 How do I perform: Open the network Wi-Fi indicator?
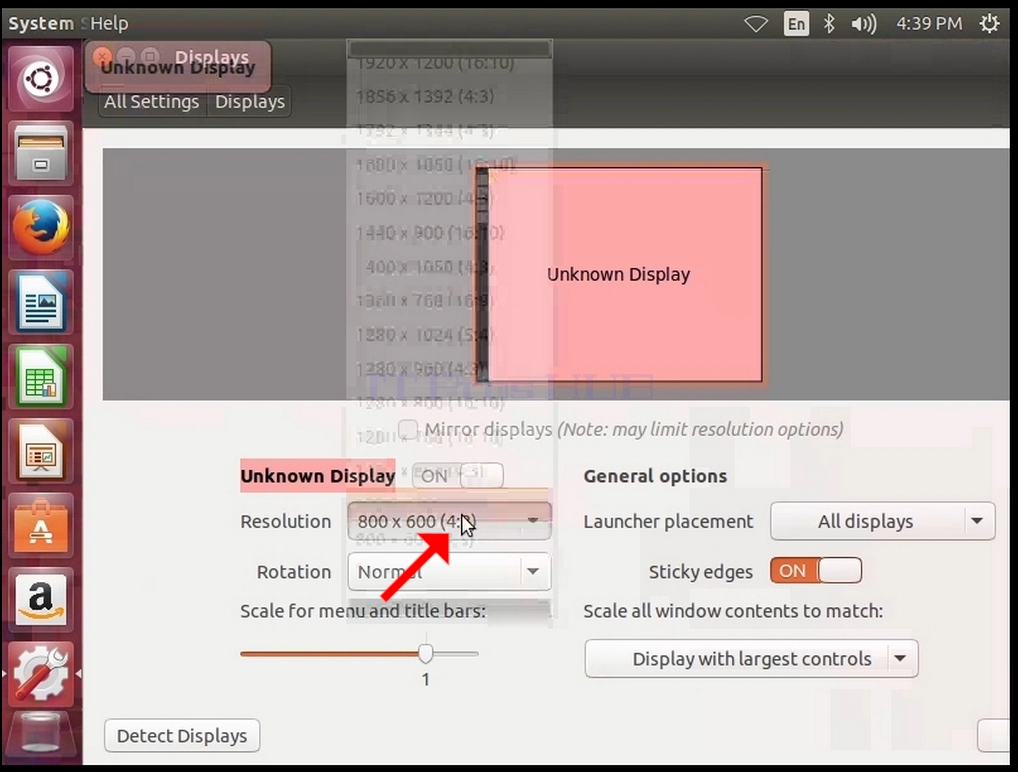pyautogui.click(x=756, y=24)
